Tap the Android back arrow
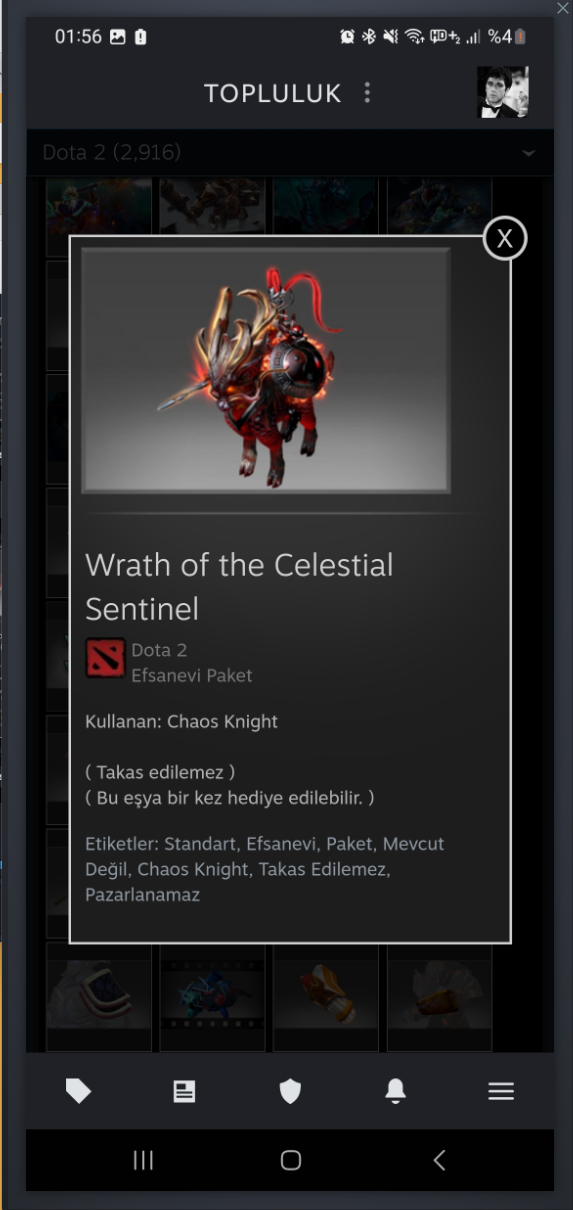This screenshot has width=573, height=1210. click(x=439, y=1160)
